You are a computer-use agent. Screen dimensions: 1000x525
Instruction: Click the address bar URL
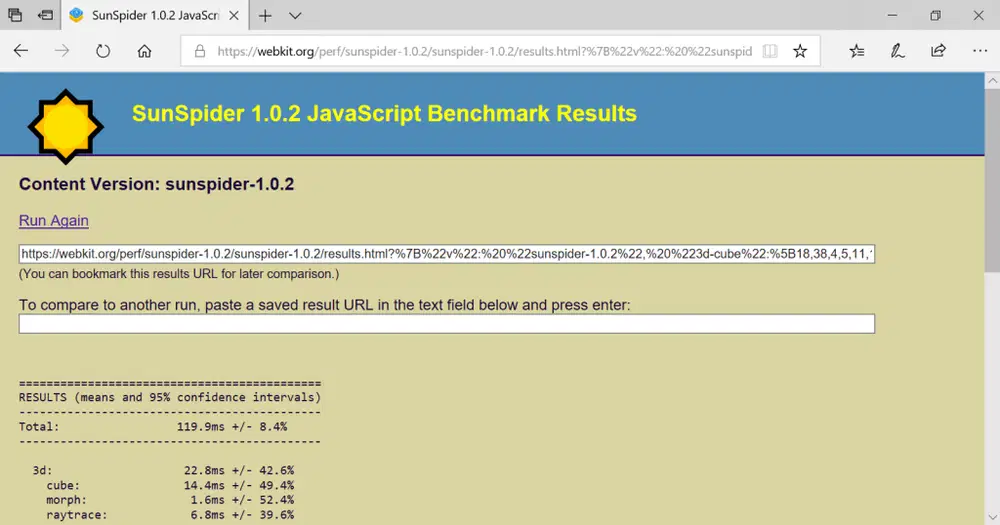point(485,51)
